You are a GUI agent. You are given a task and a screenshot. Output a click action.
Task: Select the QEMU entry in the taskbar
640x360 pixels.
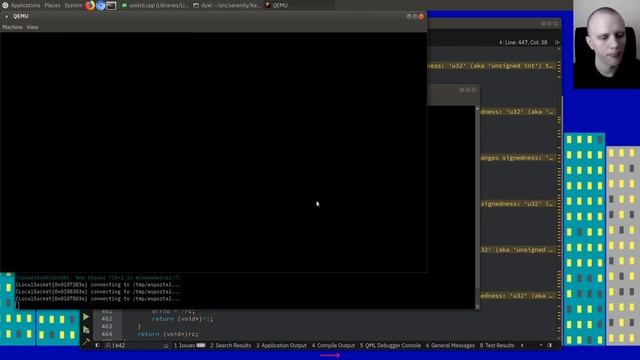coord(277,5)
